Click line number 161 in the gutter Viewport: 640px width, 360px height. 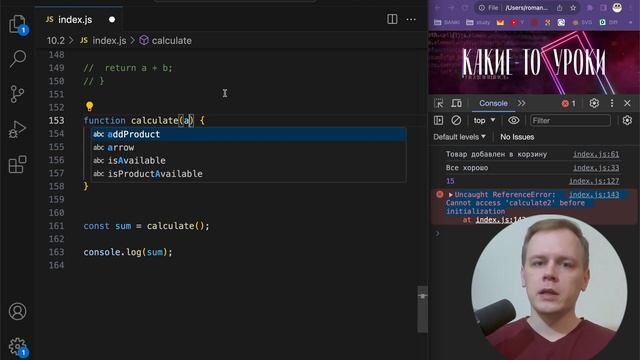pos(56,226)
